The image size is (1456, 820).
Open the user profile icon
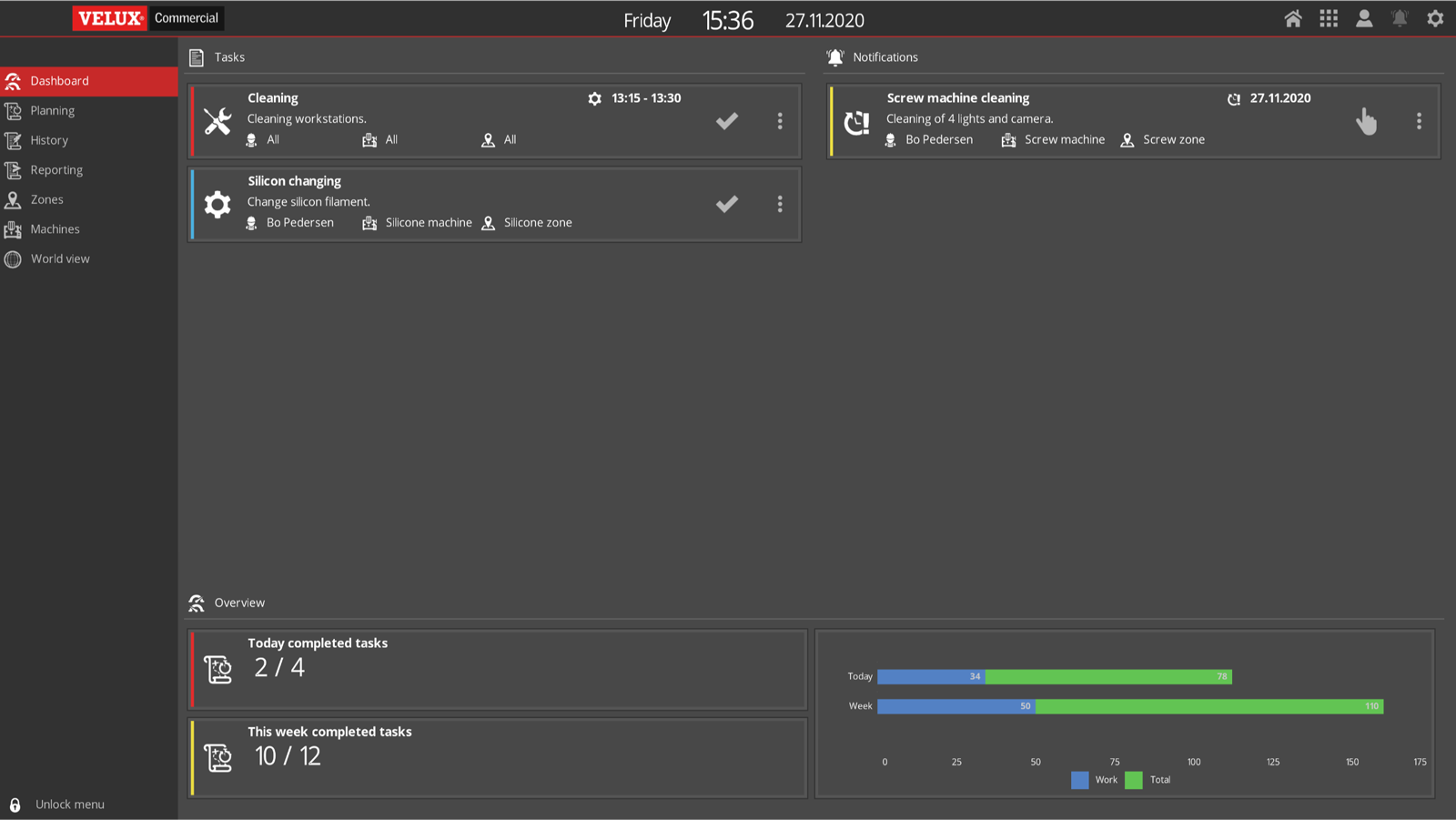coord(1364,19)
